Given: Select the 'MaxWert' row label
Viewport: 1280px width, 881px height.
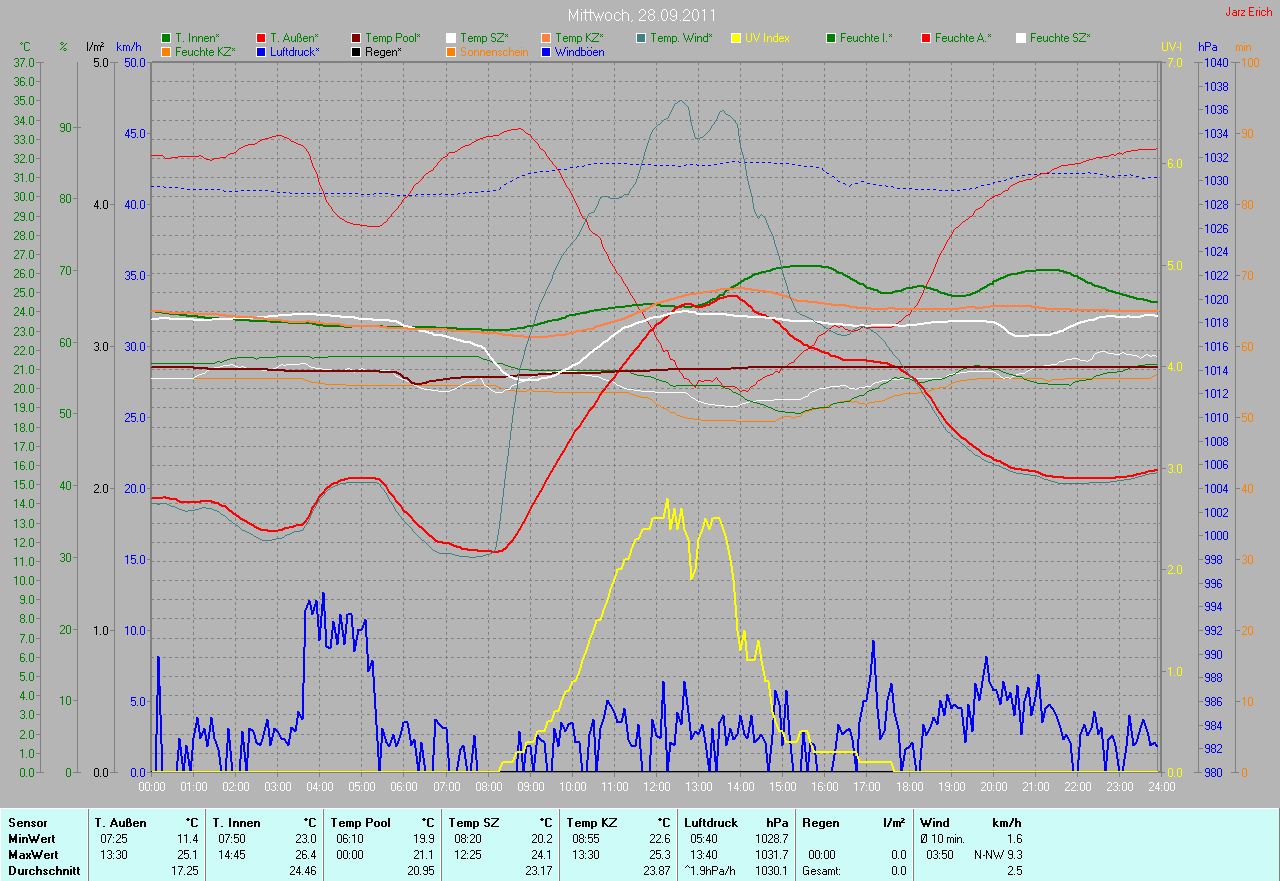Looking at the screenshot, I should pos(33,855).
